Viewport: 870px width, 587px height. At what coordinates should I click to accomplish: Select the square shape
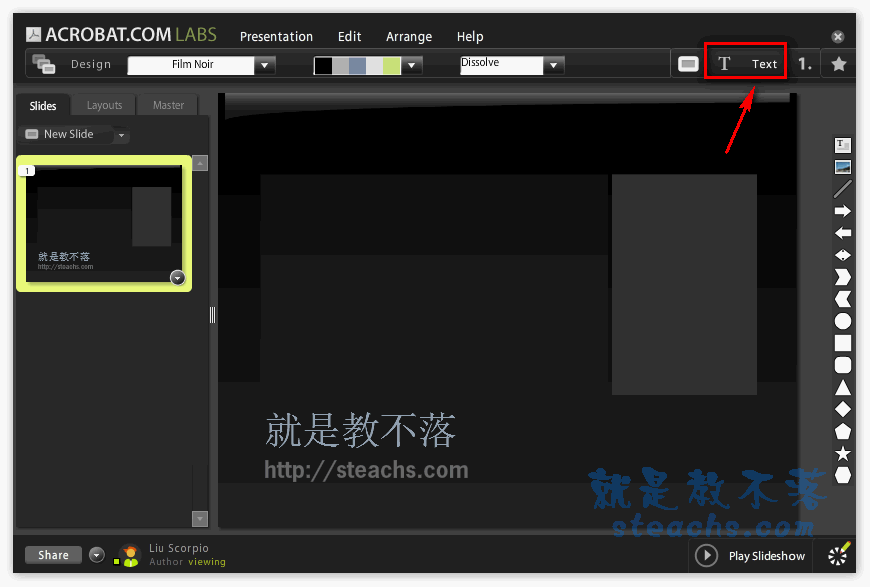843,343
